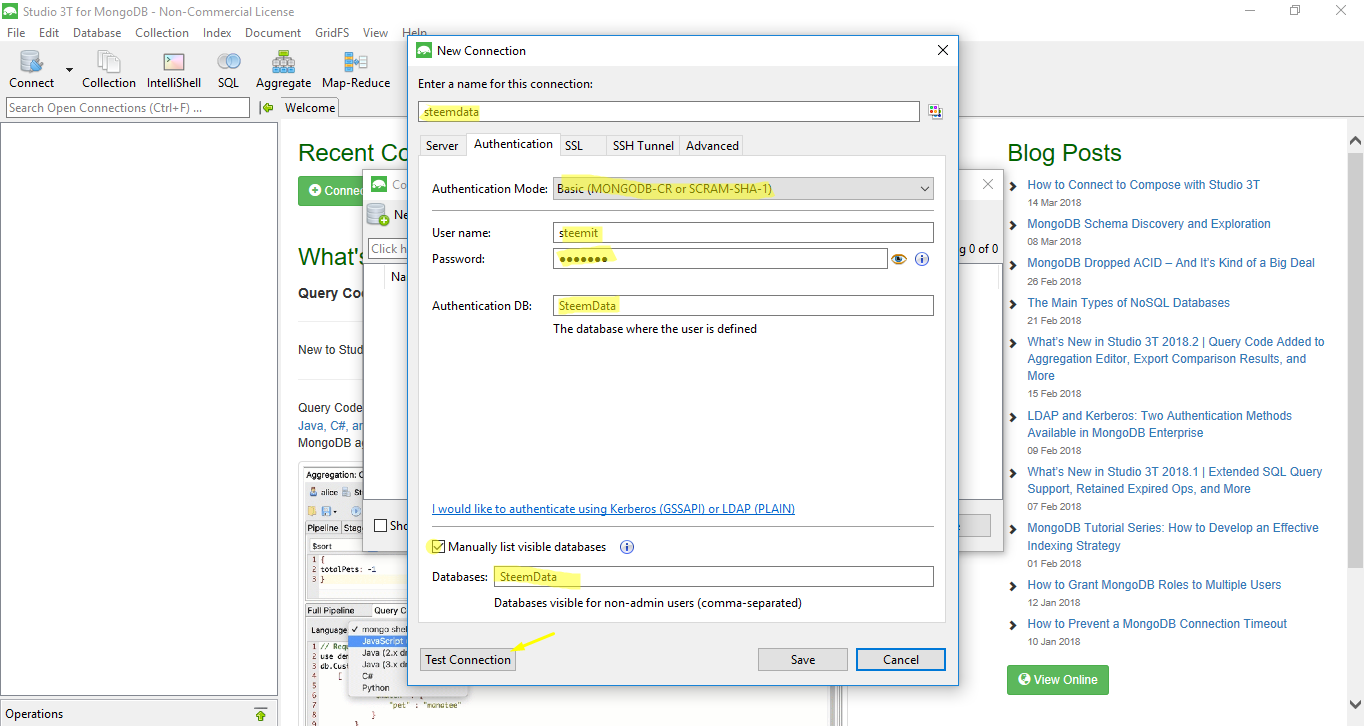
Task: Open the Database menu
Action: coord(97,33)
